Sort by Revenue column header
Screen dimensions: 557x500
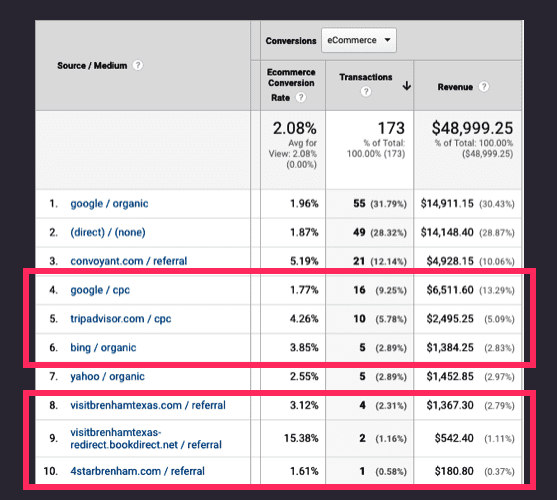point(455,87)
